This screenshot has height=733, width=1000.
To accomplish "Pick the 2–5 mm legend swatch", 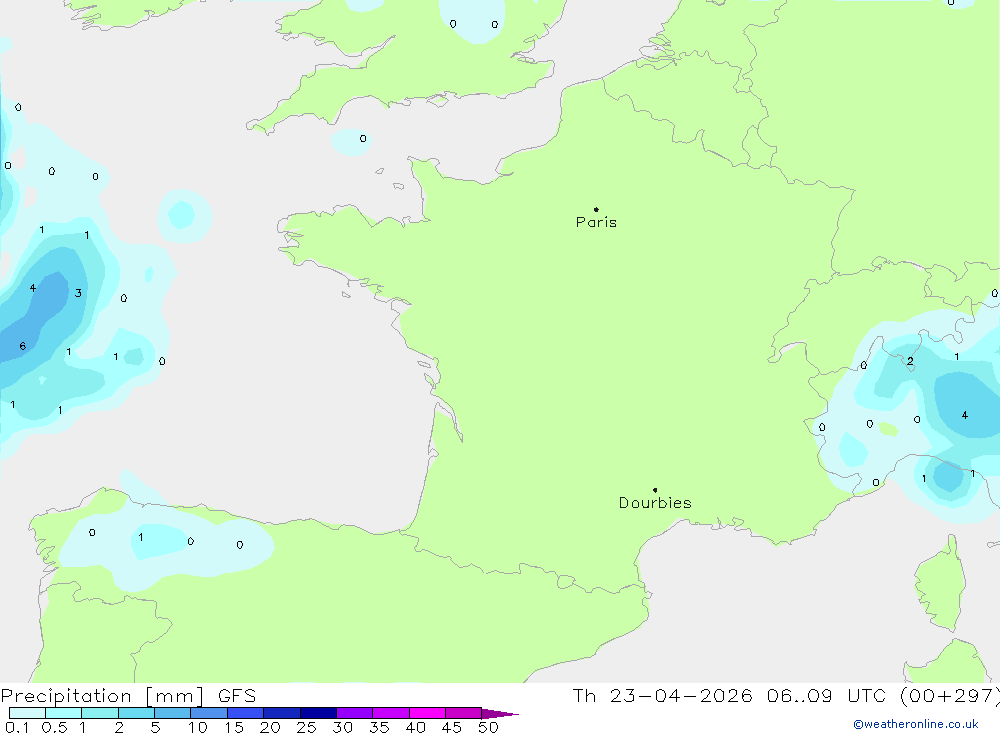I will [x=136, y=713].
